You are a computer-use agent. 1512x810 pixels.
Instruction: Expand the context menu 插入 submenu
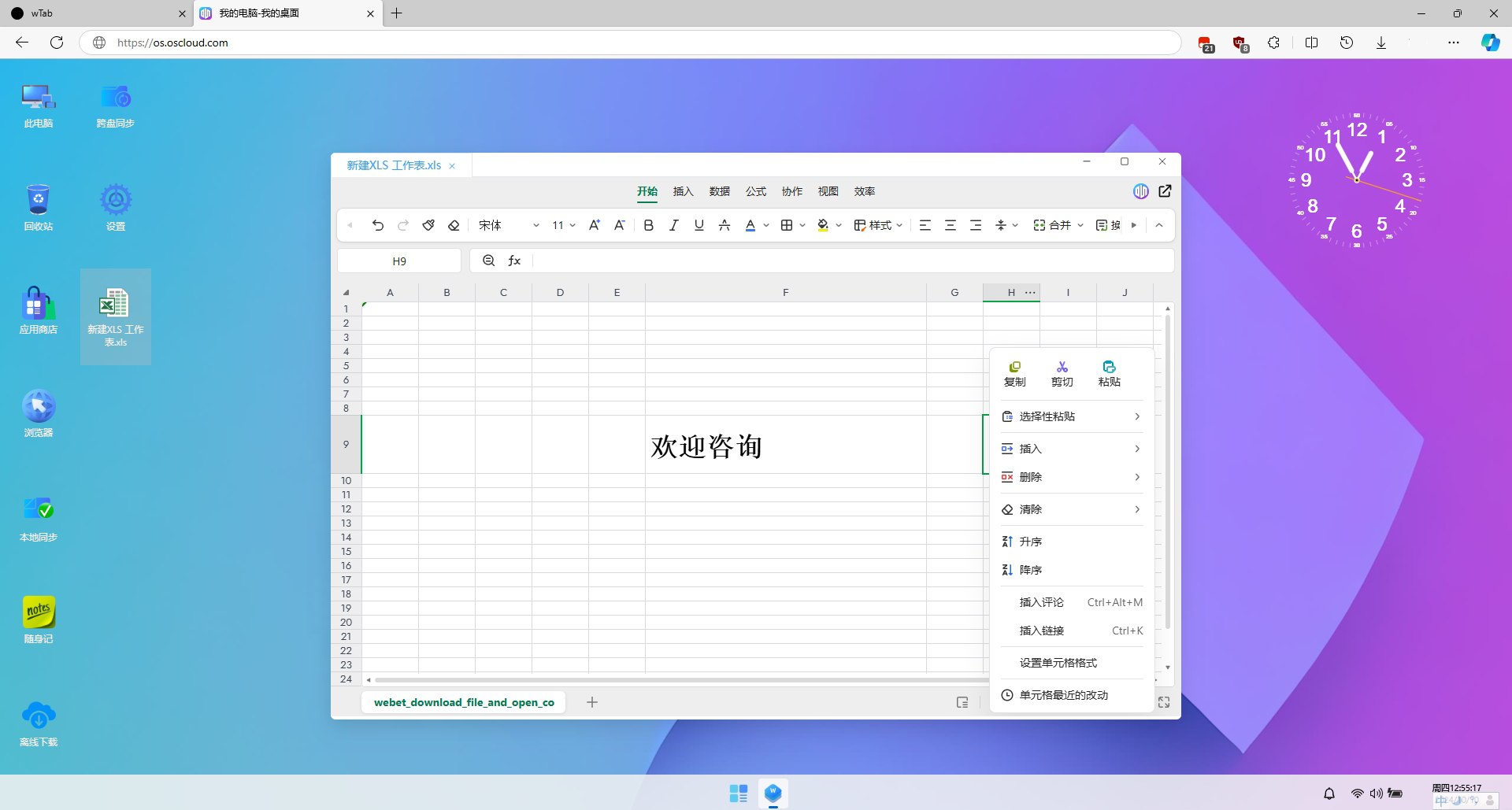pyautogui.click(x=1072, y=449)
